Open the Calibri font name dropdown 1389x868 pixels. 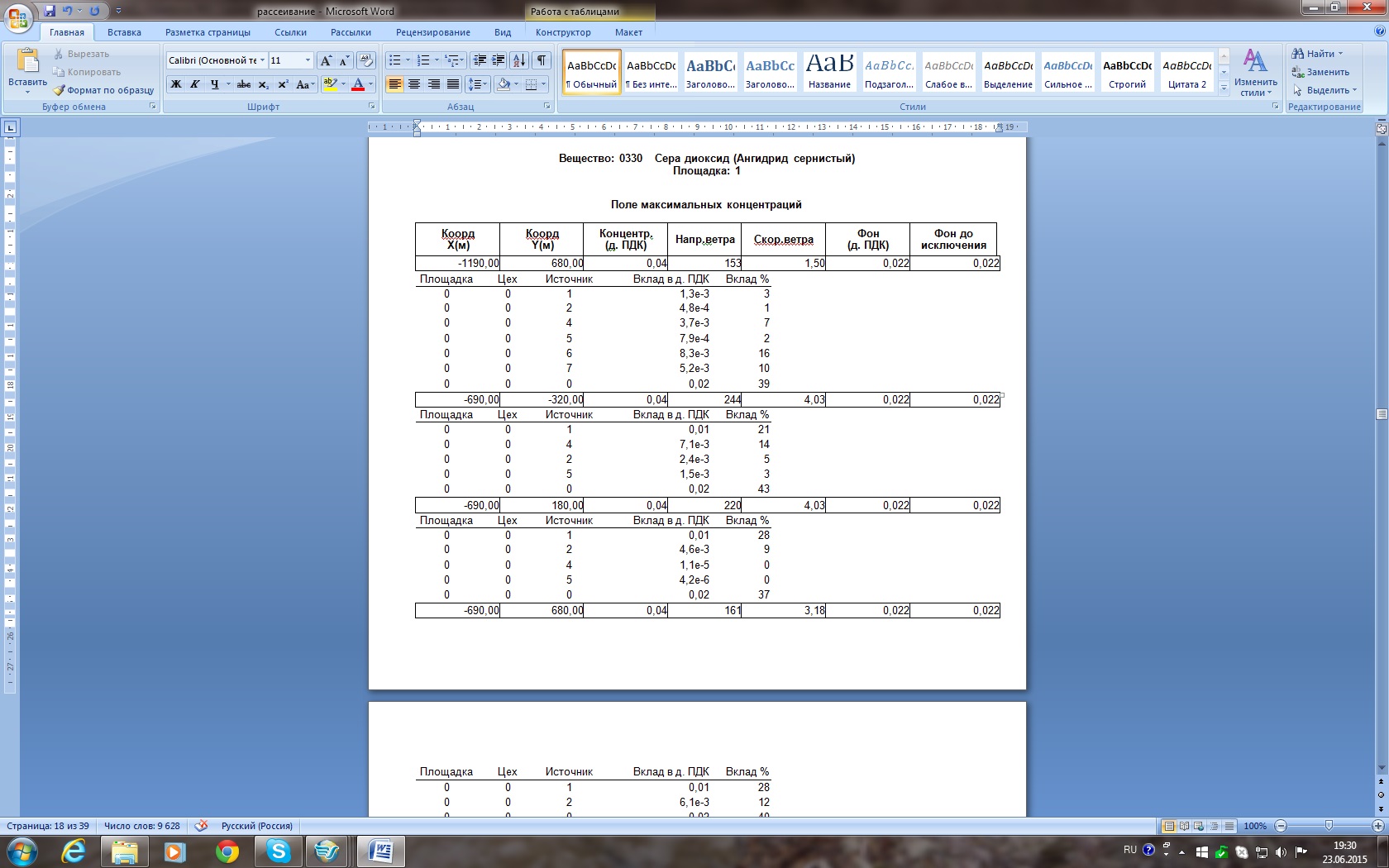(262, 60)
